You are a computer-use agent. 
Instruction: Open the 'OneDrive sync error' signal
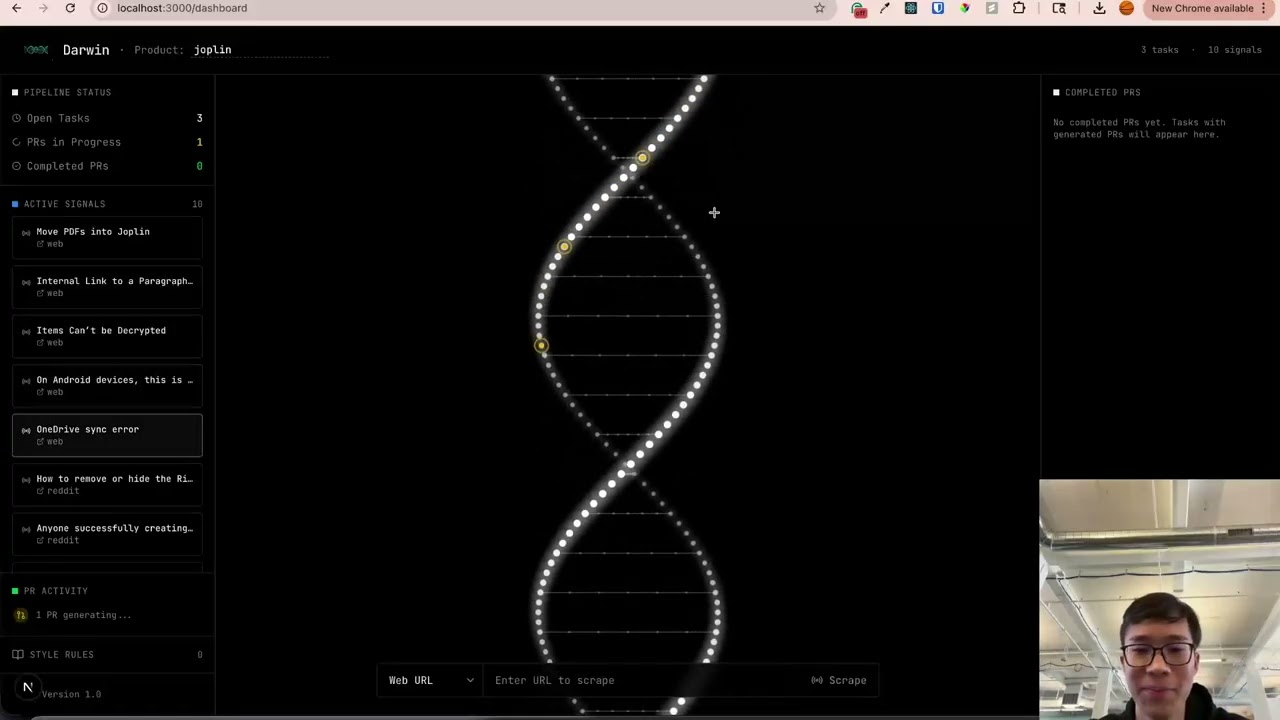point(107,435)
